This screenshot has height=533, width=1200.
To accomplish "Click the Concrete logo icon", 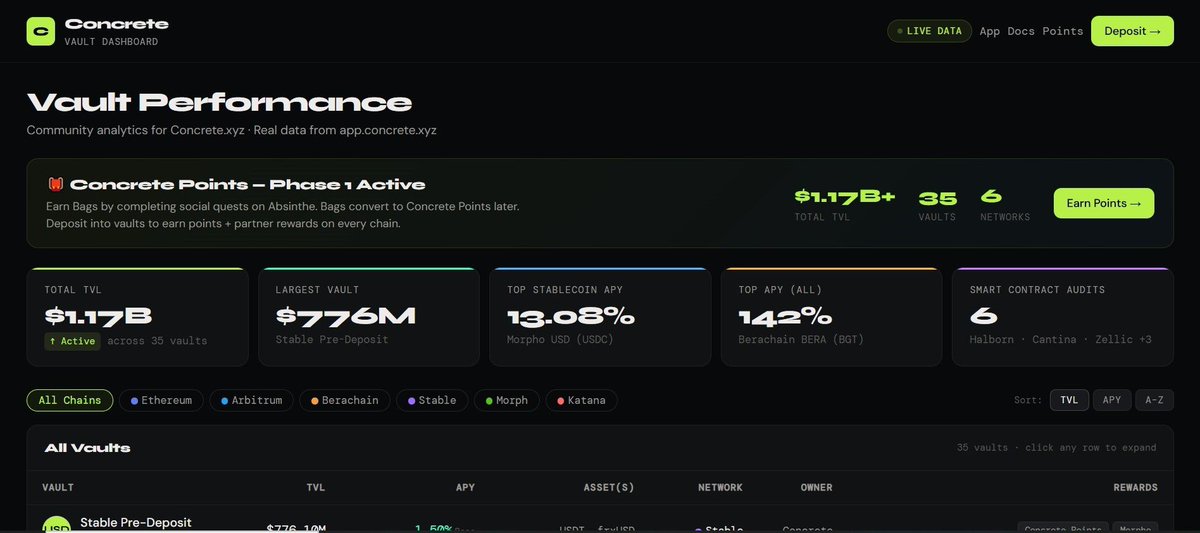I will point(41,31).
